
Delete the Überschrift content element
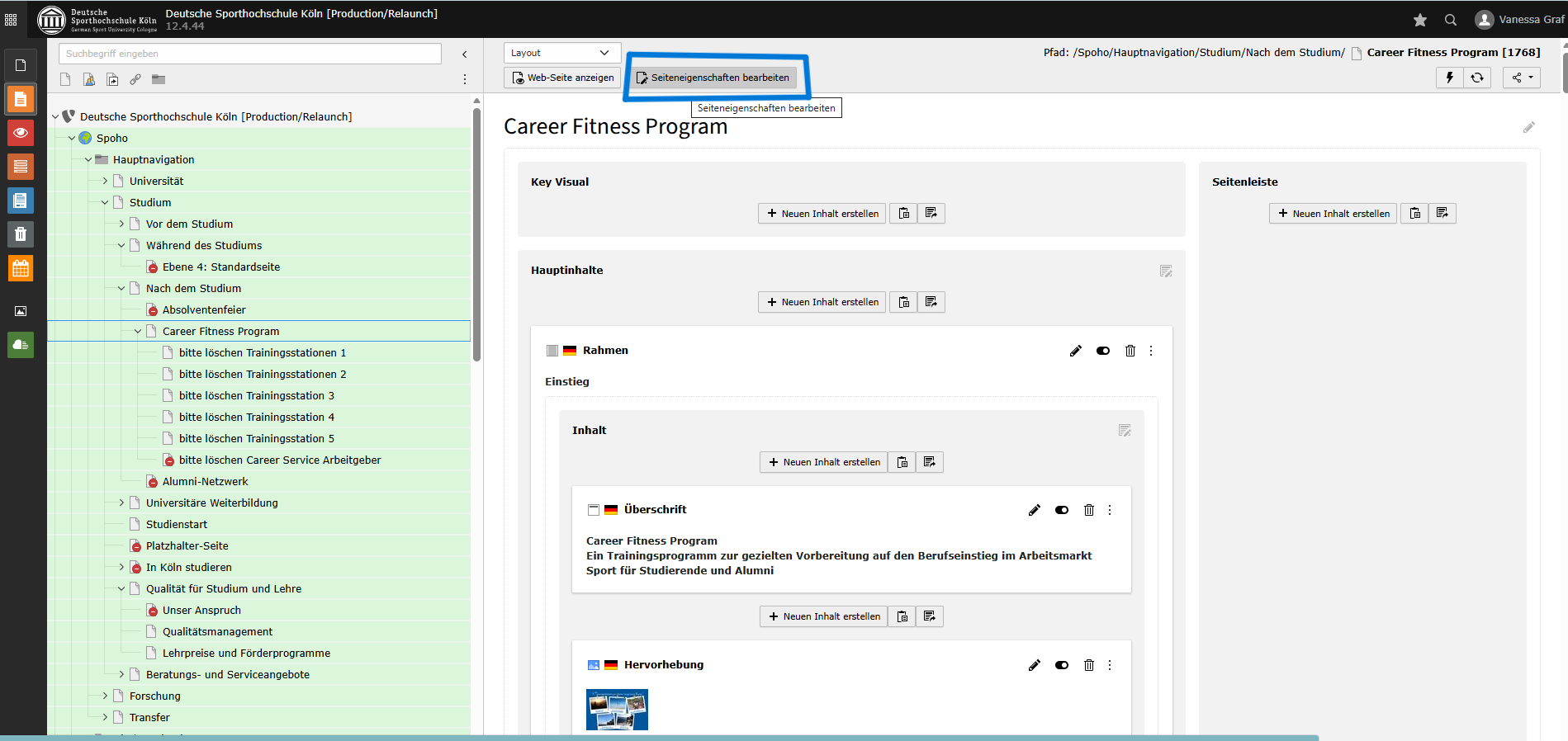[x=1088, y=510]
